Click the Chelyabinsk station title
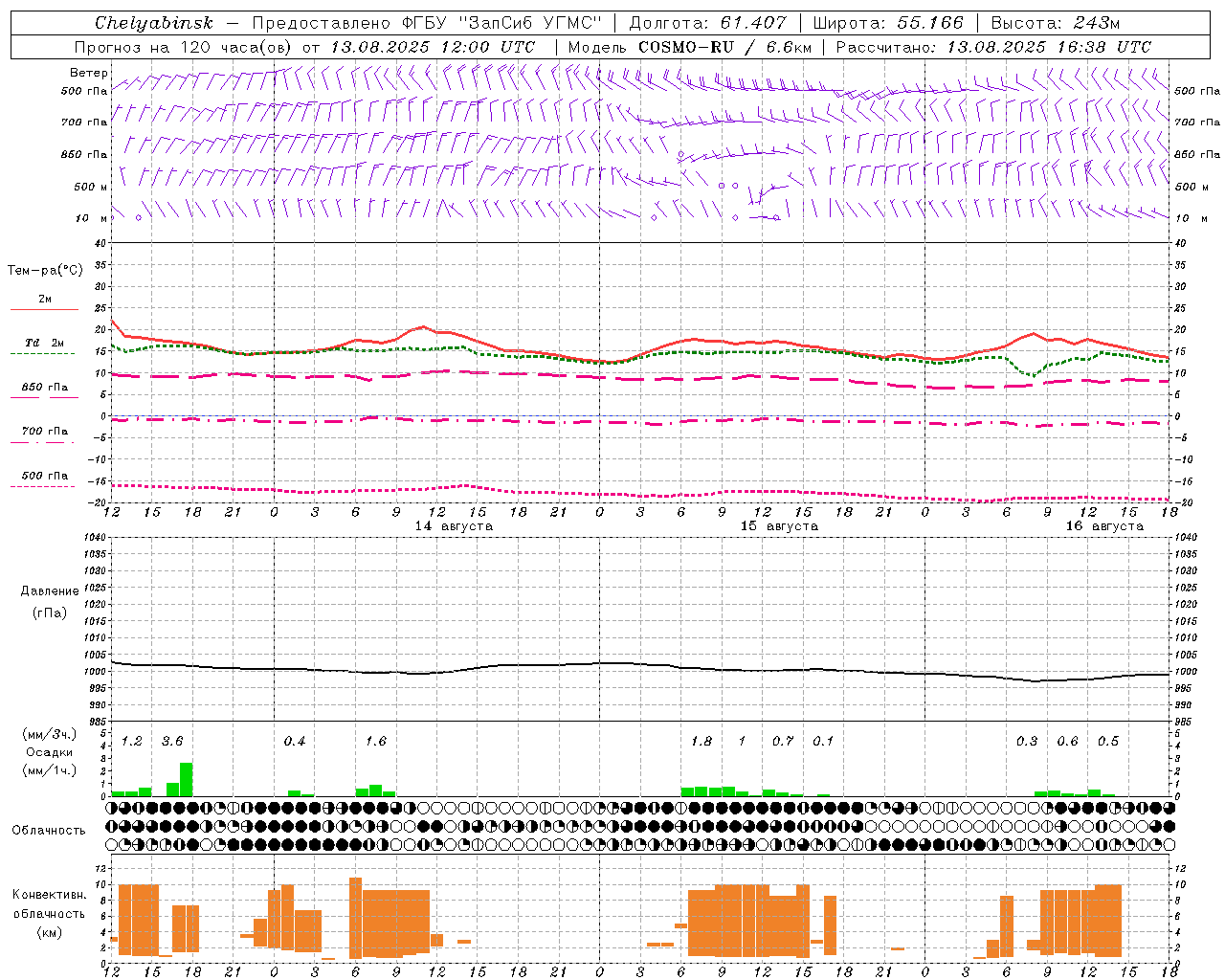Viewport: 1225px width, 980px height. (154, 23)
